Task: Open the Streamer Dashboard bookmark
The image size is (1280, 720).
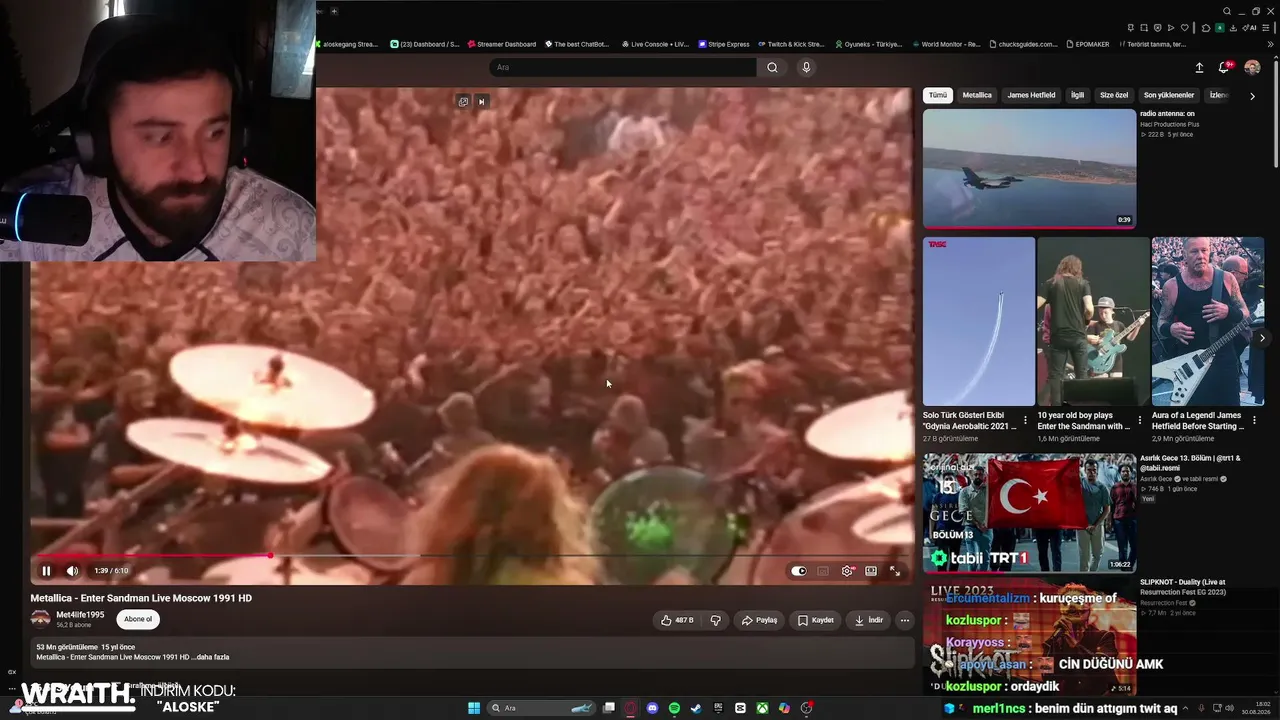Action: tap(501, 44)
